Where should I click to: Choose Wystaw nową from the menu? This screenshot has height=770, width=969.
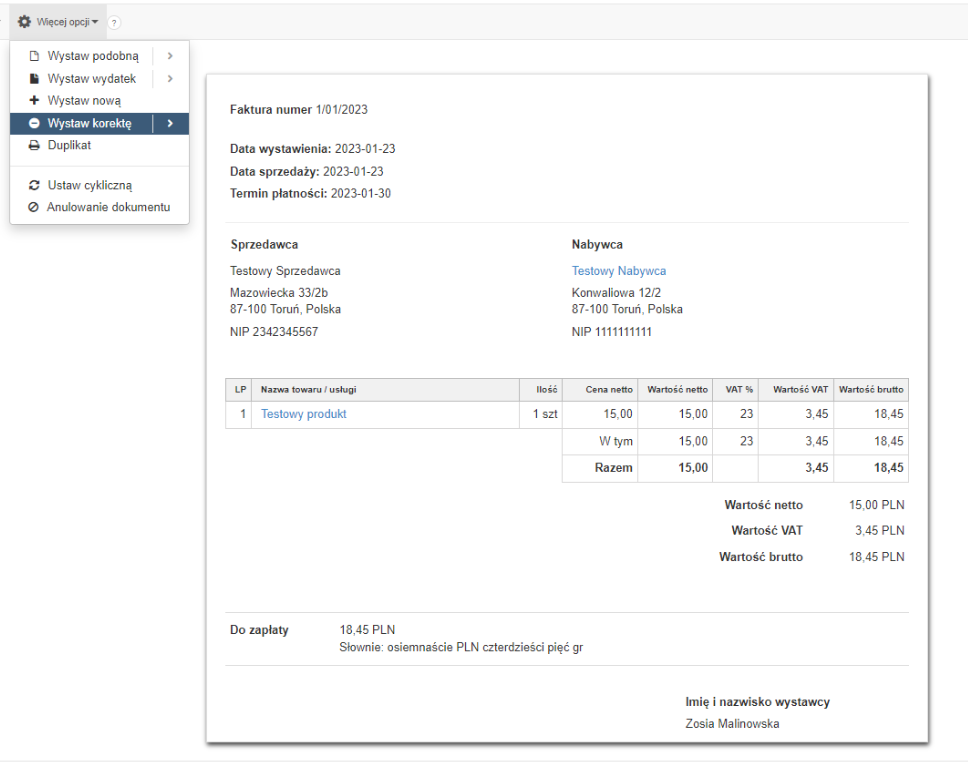tap(84, 101)
